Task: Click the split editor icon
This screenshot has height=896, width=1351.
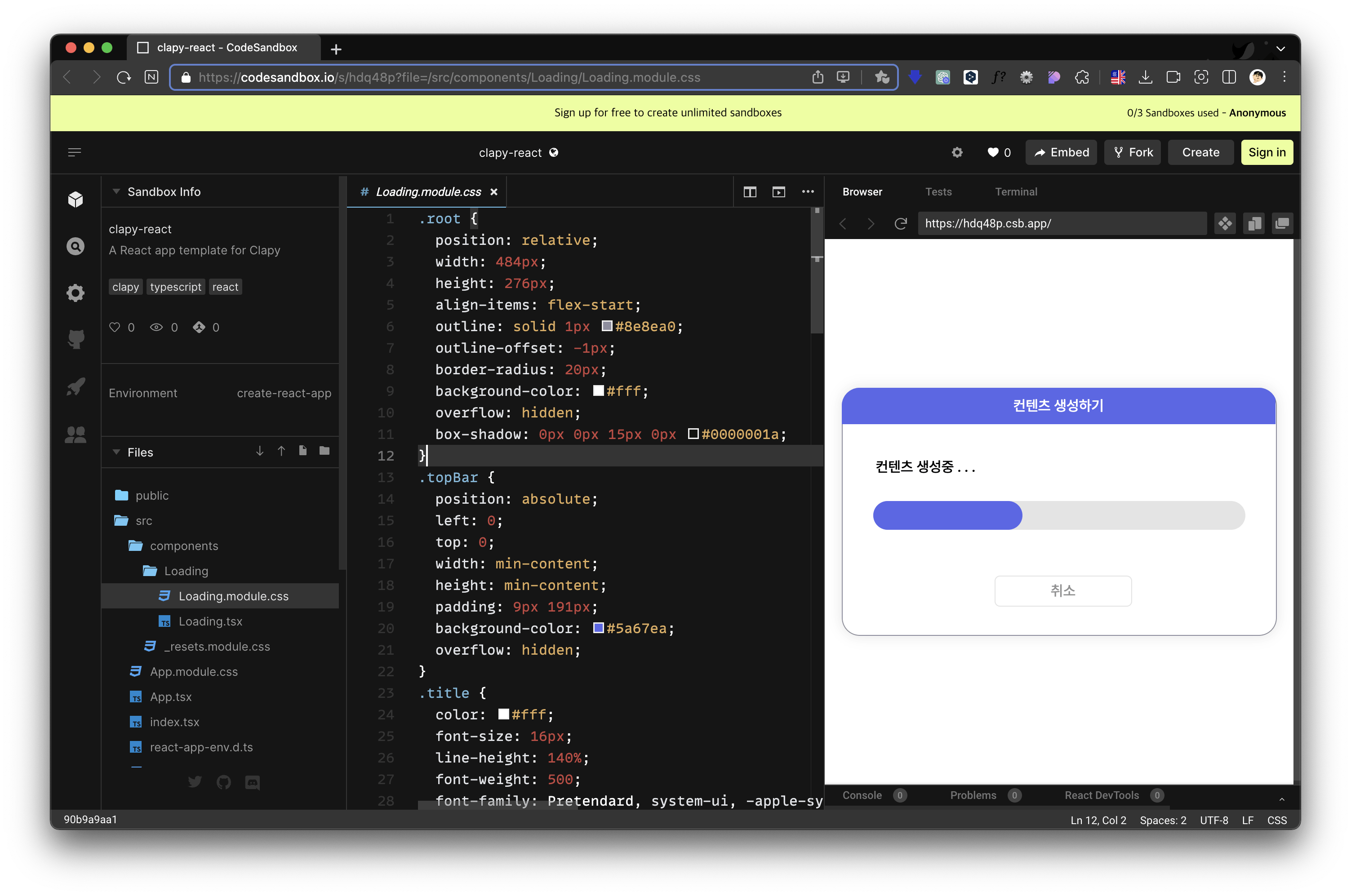Action: [750, 192]
